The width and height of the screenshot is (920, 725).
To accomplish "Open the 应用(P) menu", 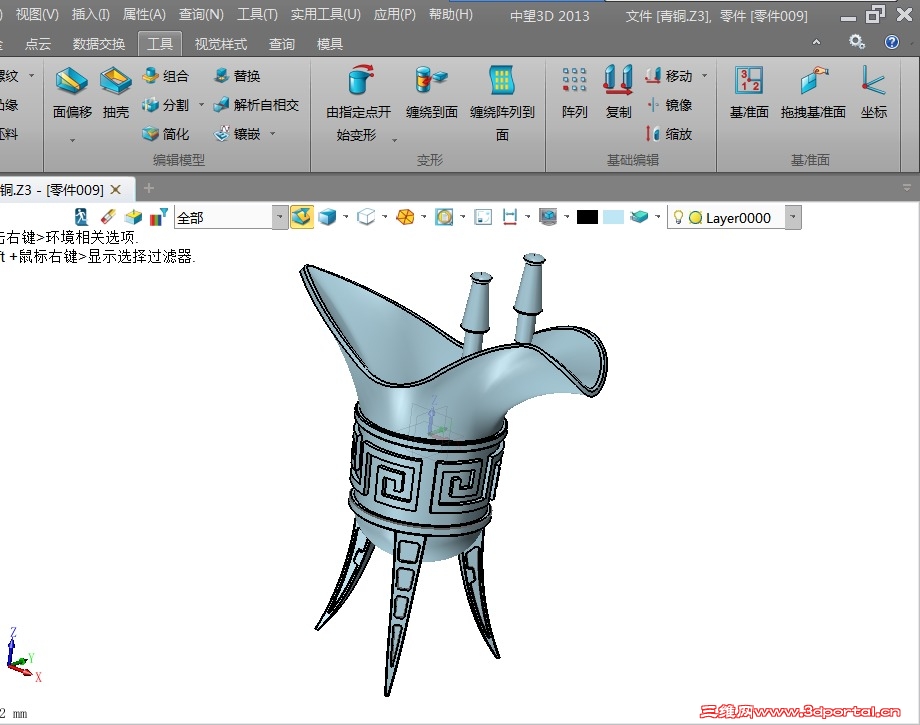I will click(x=394, y=15).
